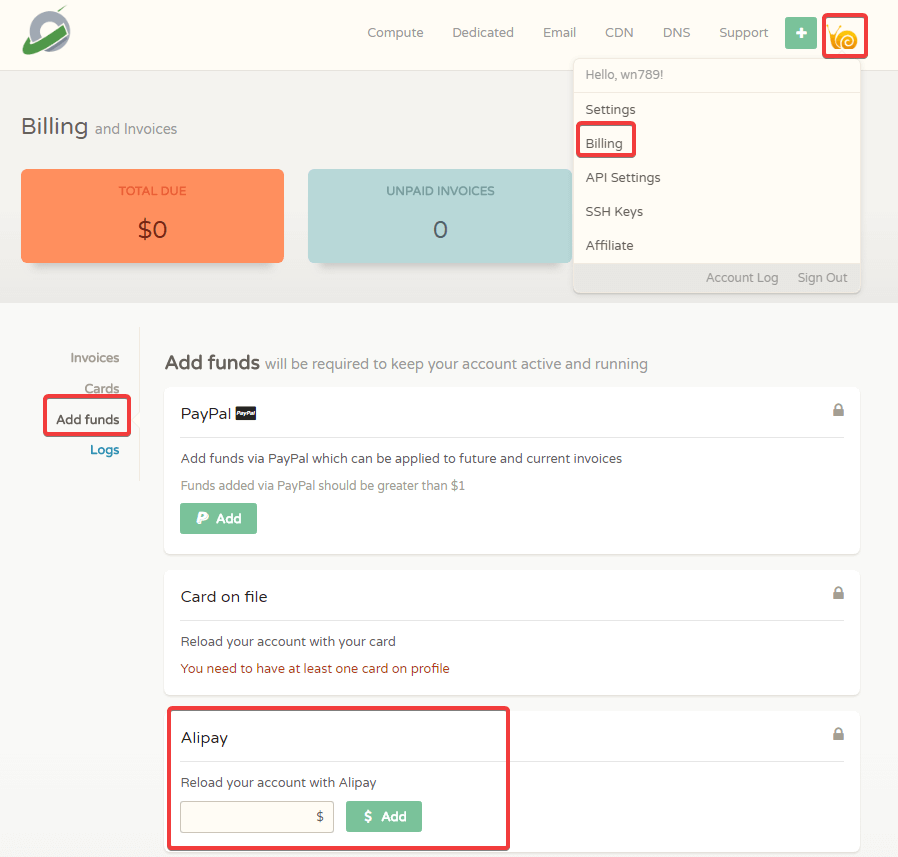Click the lock icon on Card on file panel
898x857 pixels.
click(838, 593)
